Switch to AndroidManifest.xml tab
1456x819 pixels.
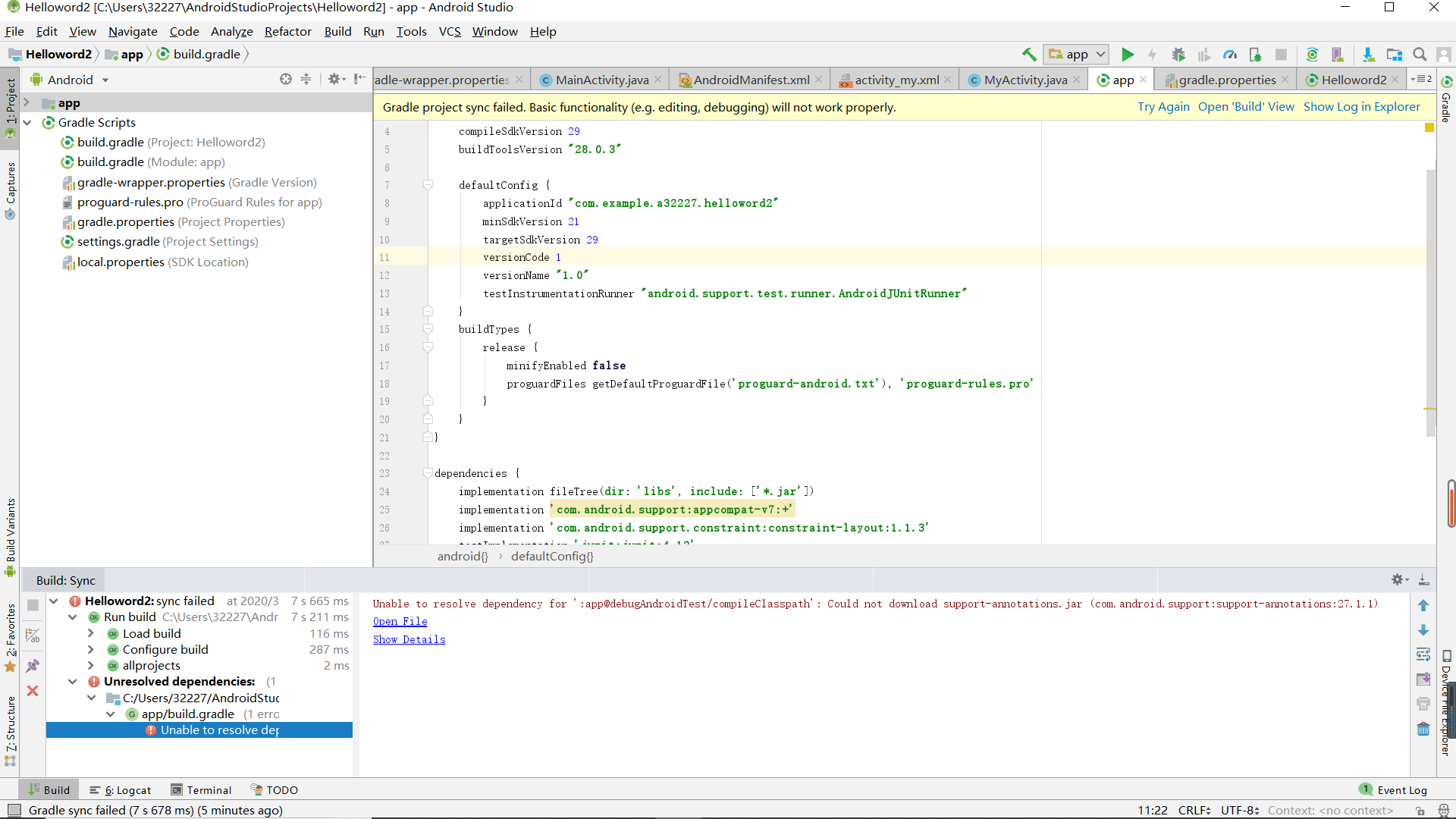click(x=751, y=80)
